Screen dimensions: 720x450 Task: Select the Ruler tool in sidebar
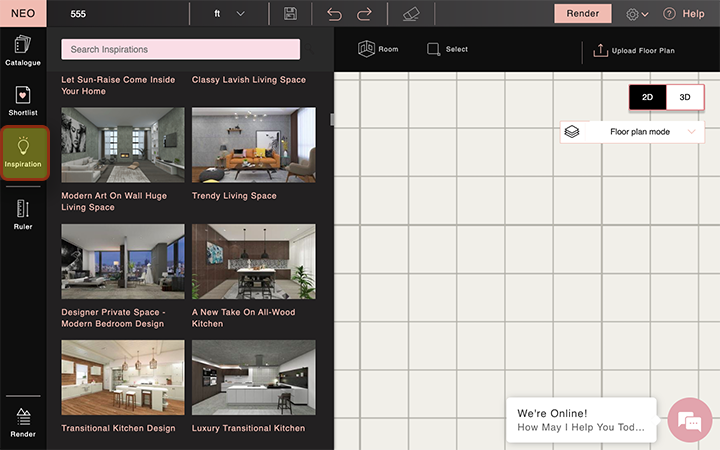coord(23,214)
